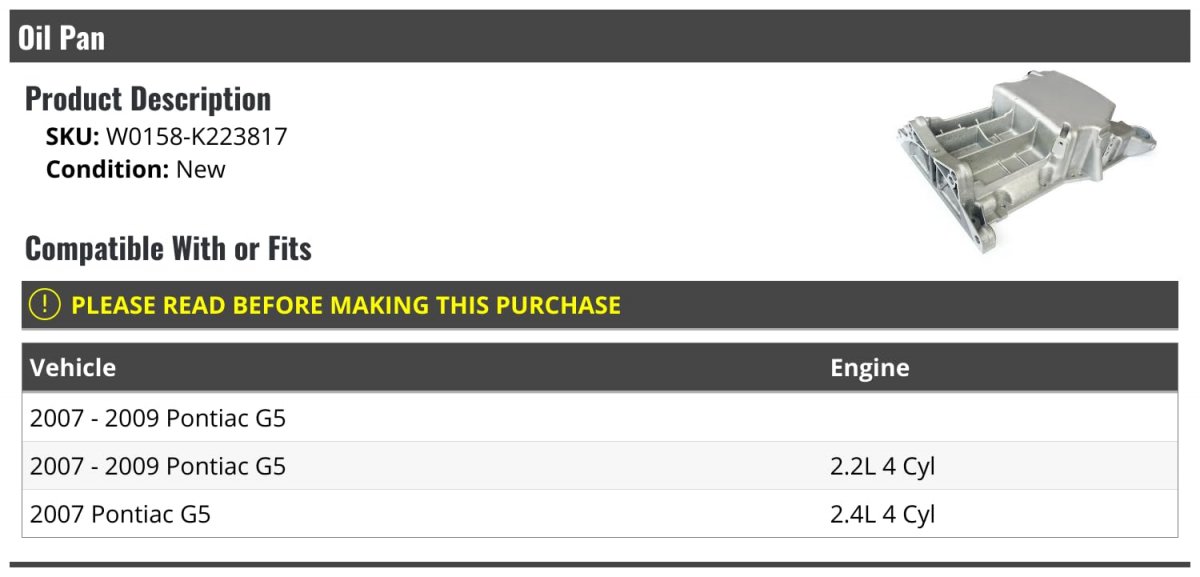Select the Oil Pan header title
The image size is (1200, 577).
(62, 38)
